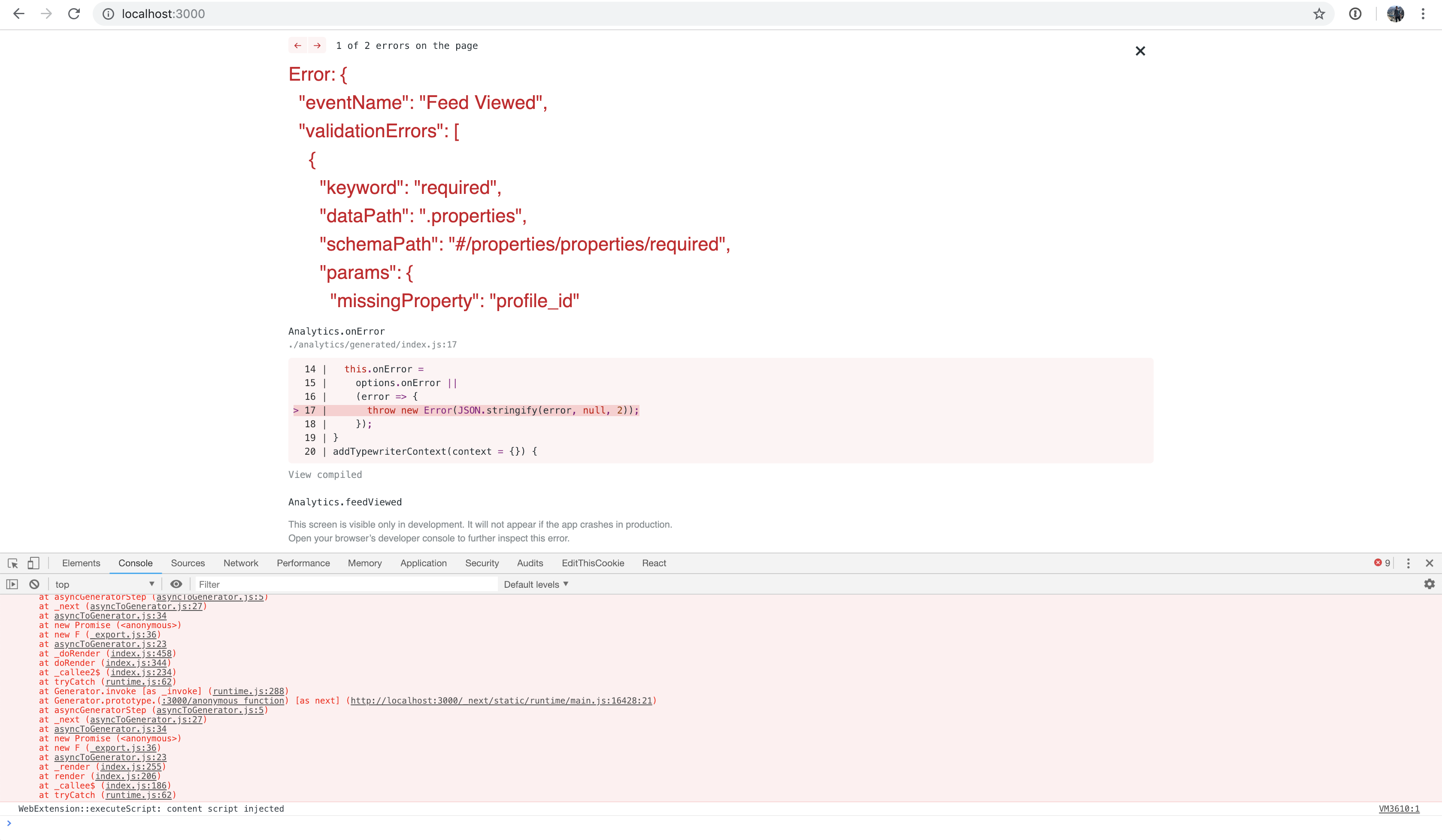
Task: Open the Network tab
Action: [x=241, y=563]
